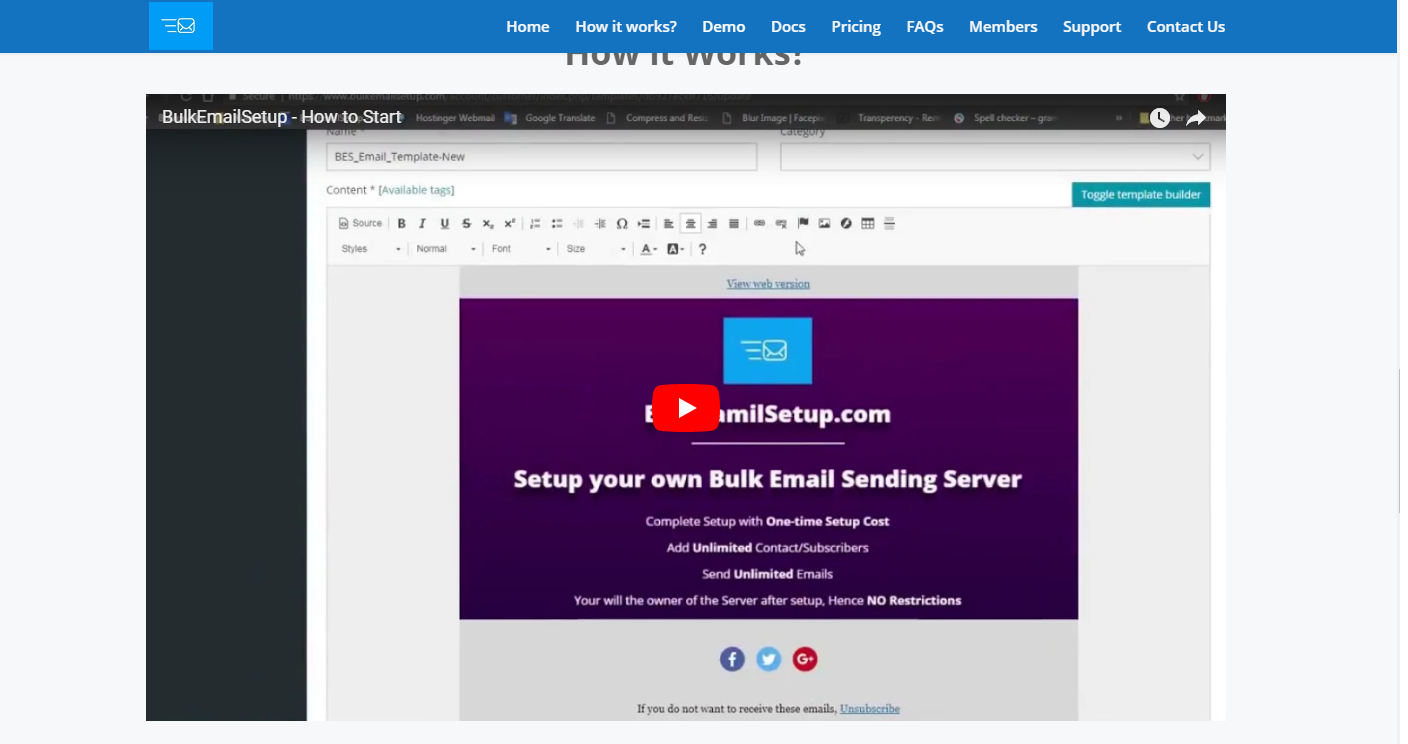Open the Styles dropdown in editor
Viewport: 1408px width, 744px height.
click(x=372, y=249)
